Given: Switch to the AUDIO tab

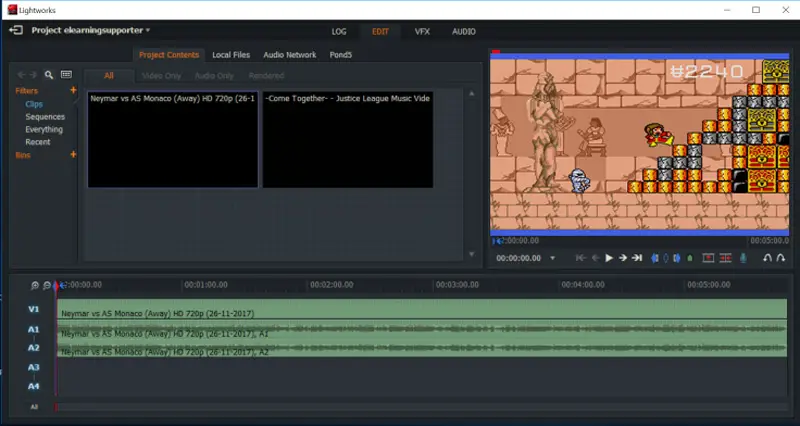Looking at the screenshot, I should [x=463, y=32].
